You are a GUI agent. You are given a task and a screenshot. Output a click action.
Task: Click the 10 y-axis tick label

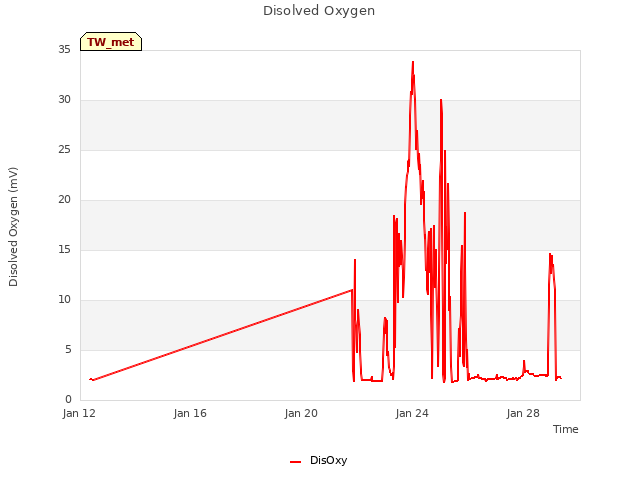(64, 300)
